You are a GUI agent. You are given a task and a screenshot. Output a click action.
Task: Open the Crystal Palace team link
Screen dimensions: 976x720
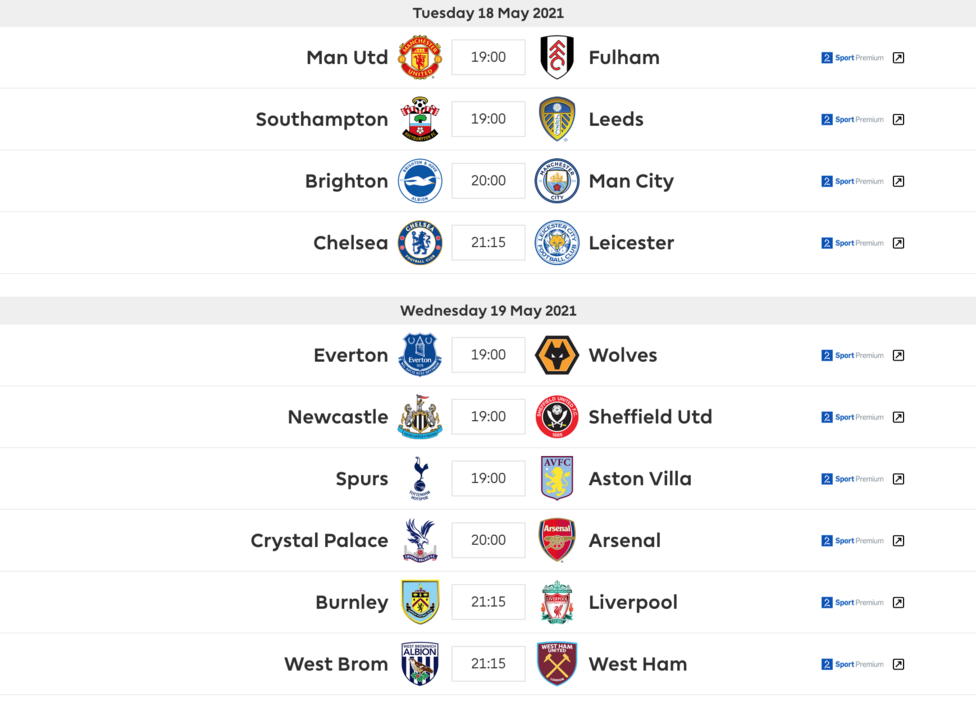point(319,541)
